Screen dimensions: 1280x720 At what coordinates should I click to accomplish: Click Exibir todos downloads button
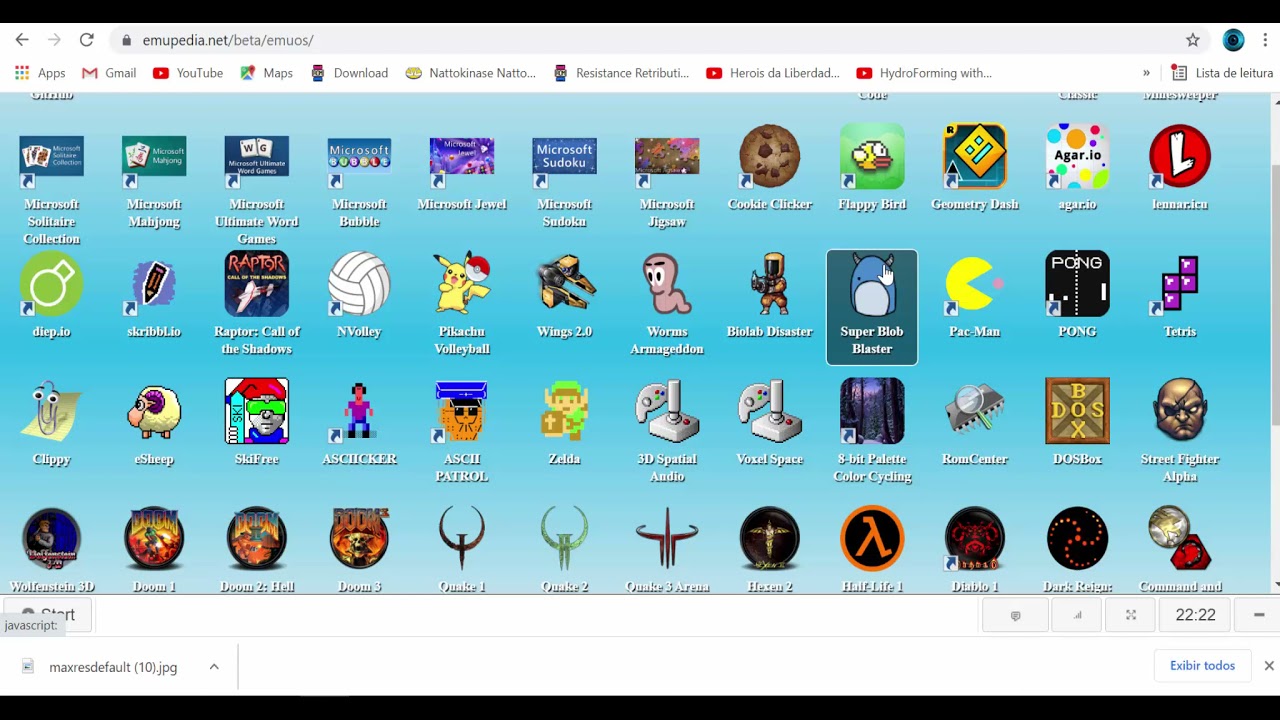click(x=1202, y=665)
